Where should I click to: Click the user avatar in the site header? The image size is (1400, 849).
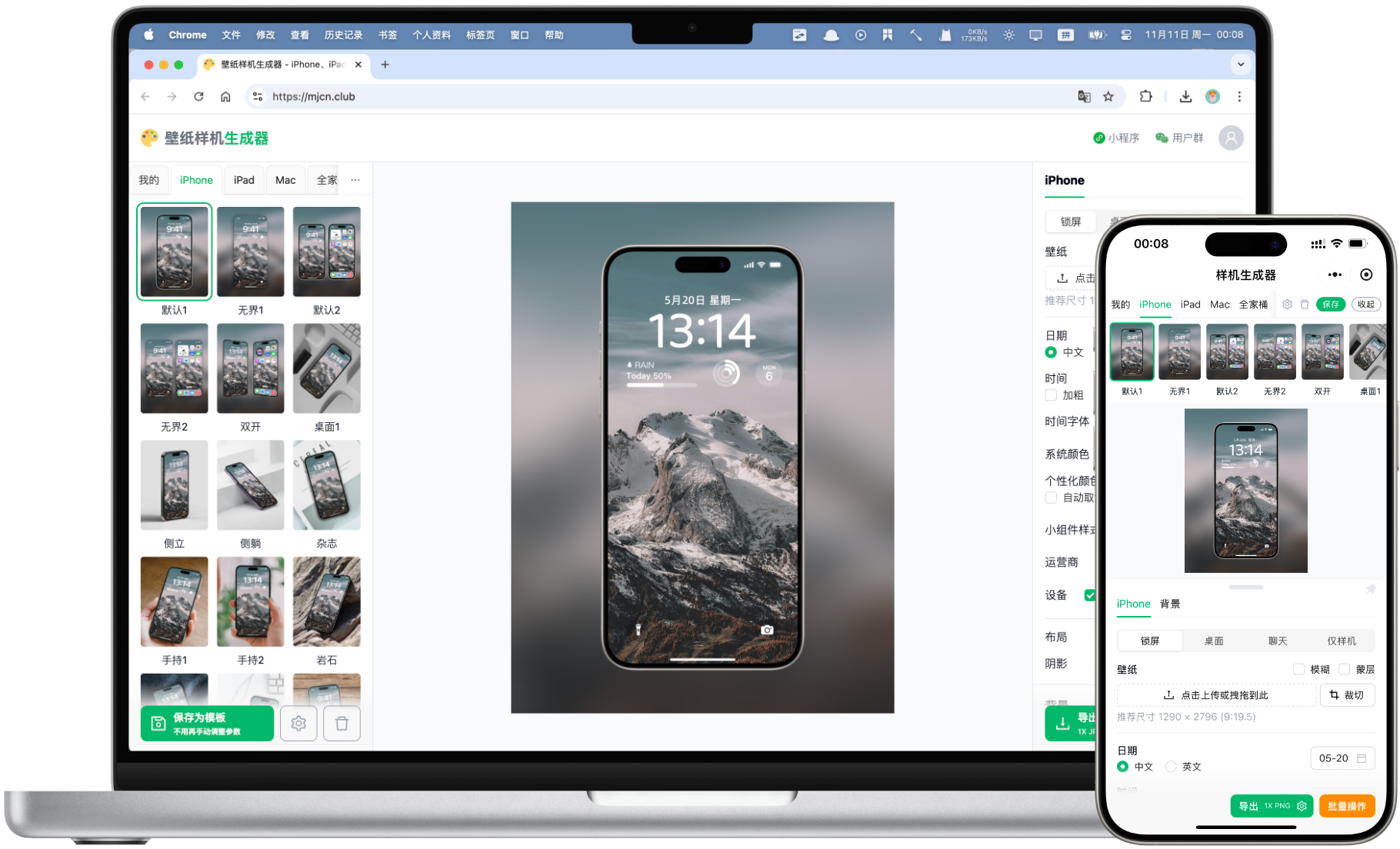[x=1231, y=138]
